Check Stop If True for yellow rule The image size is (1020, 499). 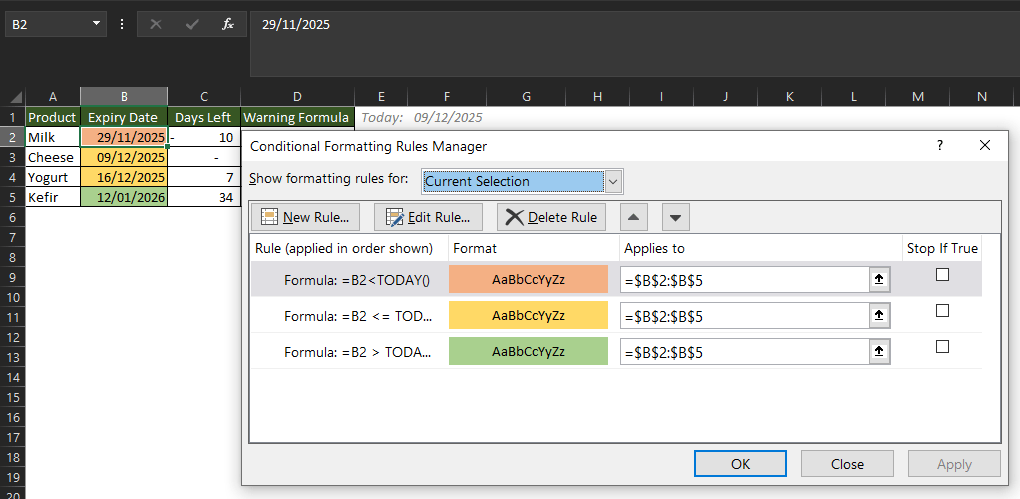pos(942,312)
